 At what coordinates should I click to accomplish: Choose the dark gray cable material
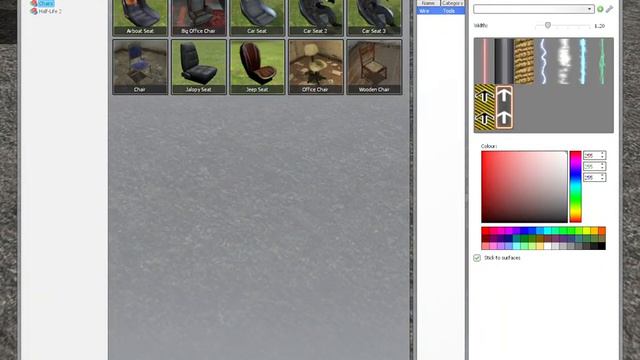coord(504,61)
